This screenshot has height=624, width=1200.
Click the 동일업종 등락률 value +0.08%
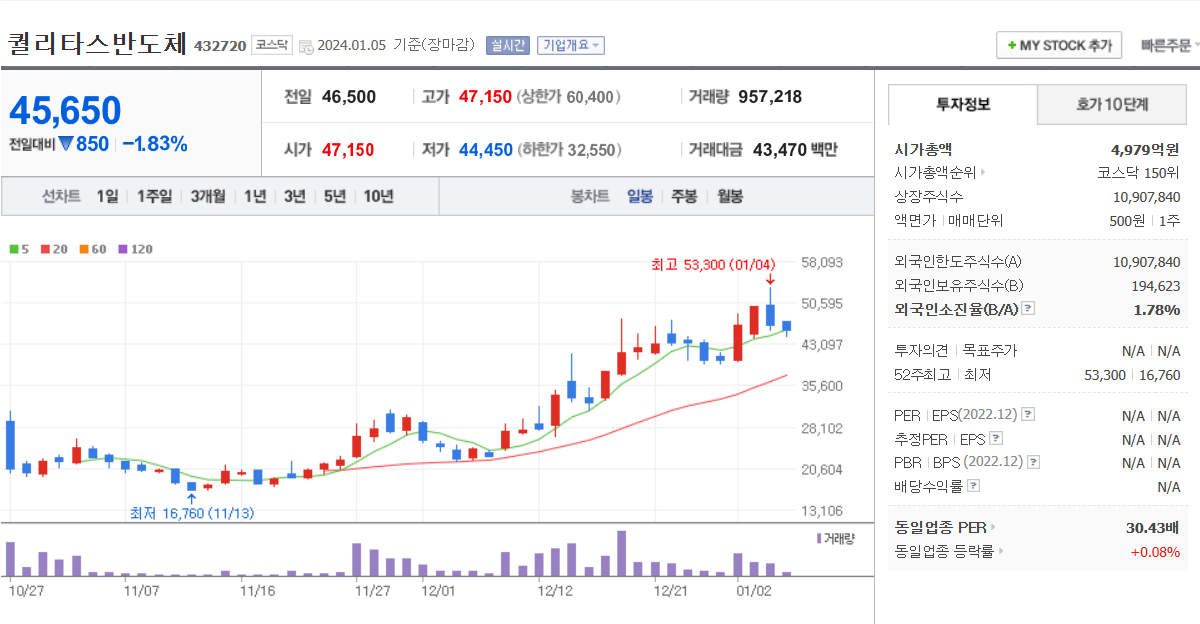pyautogui.click(x=1155, y=551)
